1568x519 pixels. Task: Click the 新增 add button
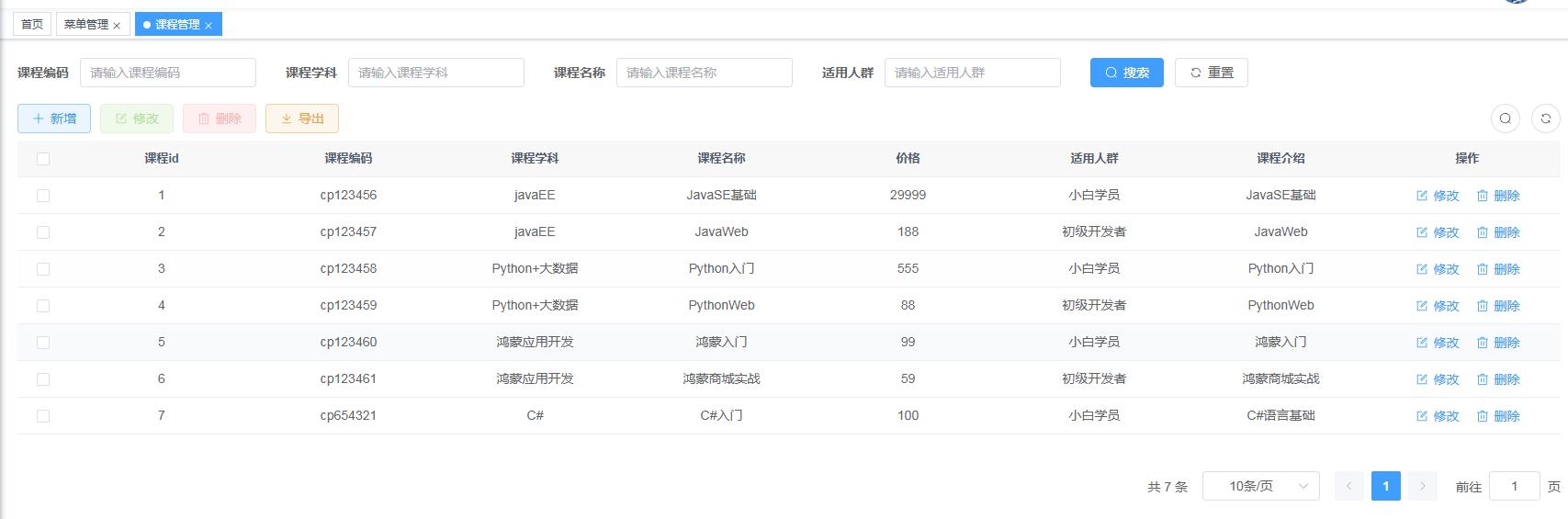click(x=54, y=118)
